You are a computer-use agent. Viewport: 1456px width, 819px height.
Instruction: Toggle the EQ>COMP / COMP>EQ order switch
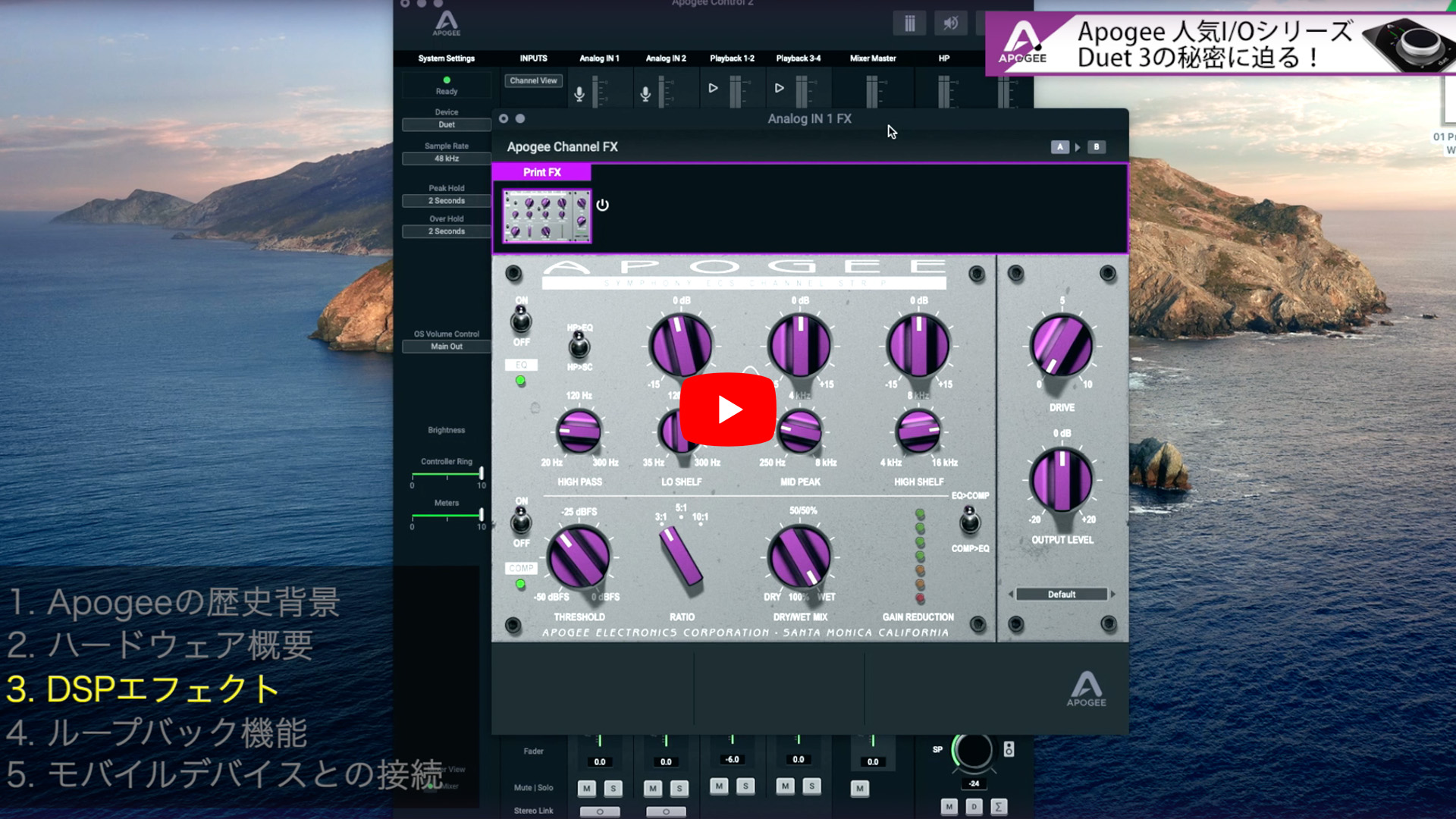970,522
